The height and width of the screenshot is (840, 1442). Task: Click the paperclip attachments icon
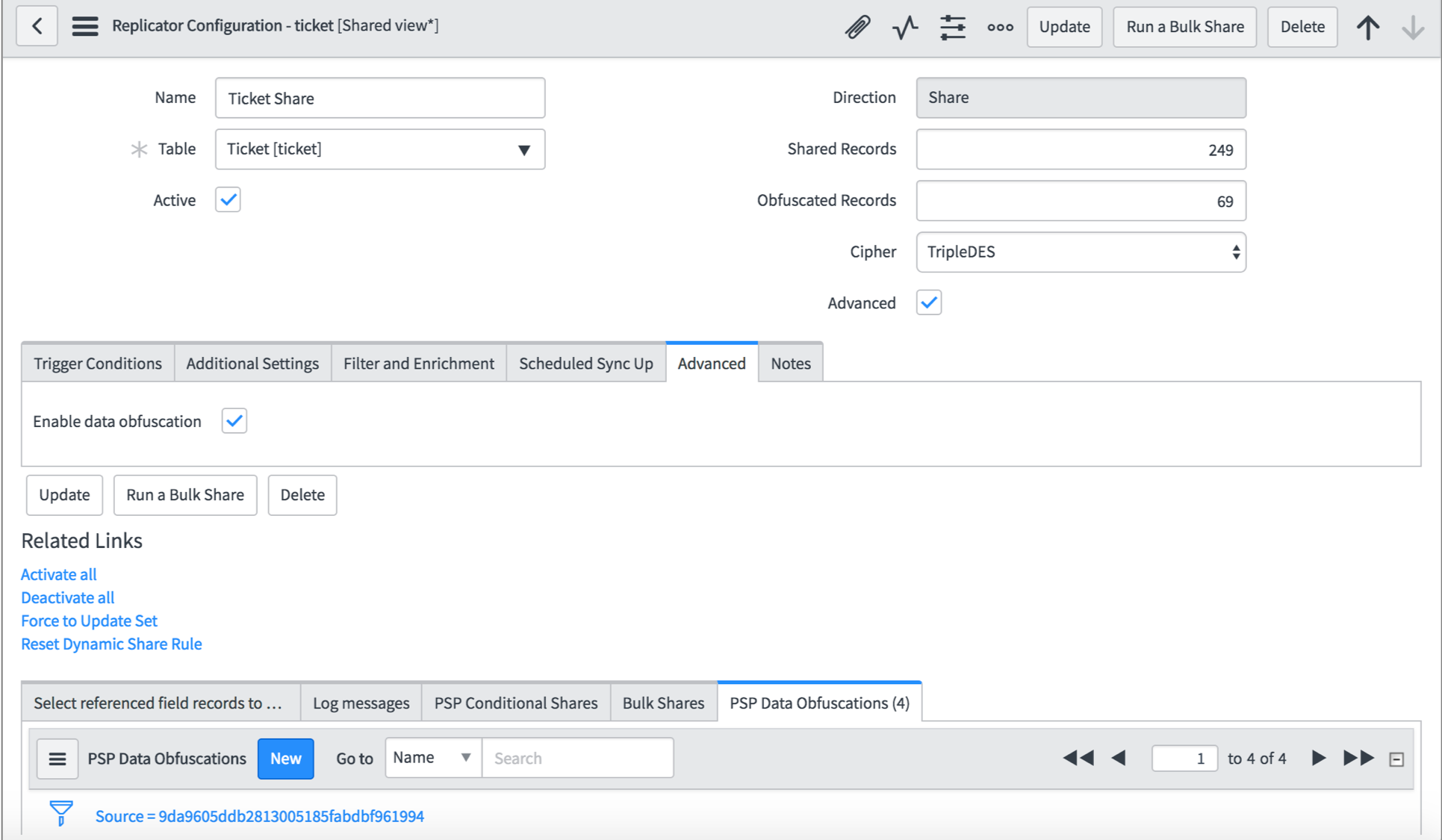point(857,27)
